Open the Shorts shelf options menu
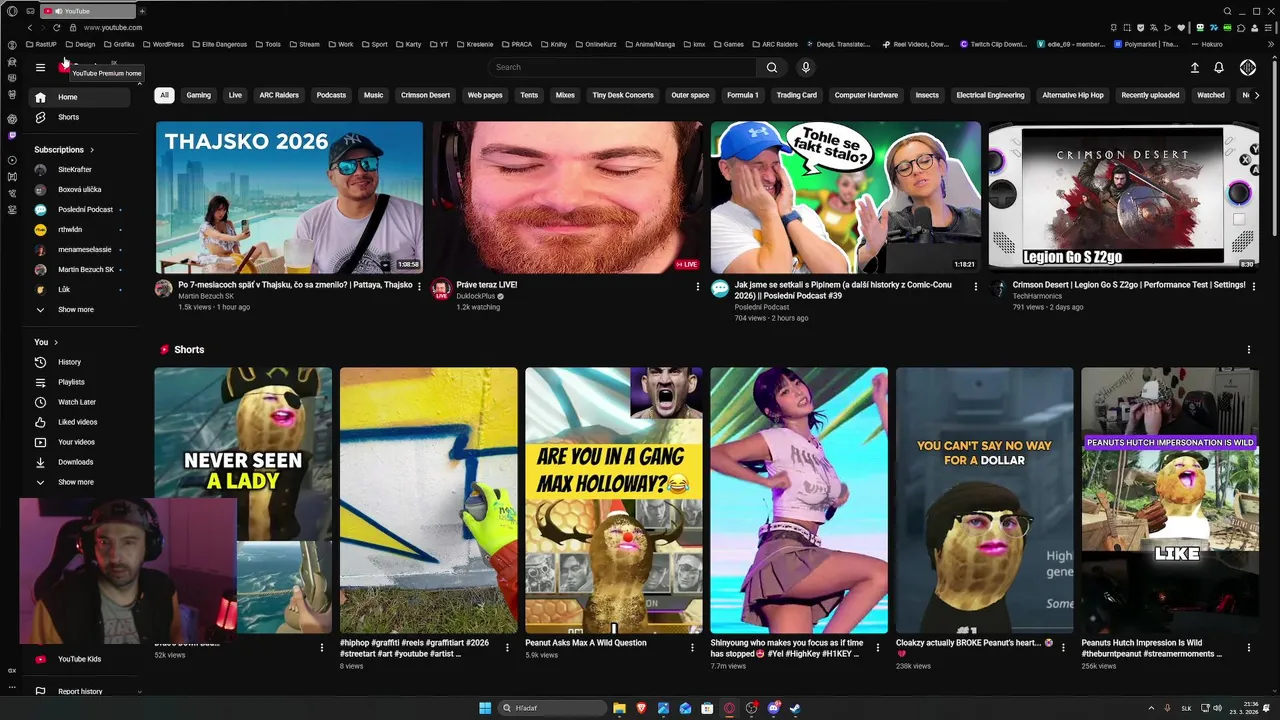The image size is (1280, 720). (x=1248, y=349)
